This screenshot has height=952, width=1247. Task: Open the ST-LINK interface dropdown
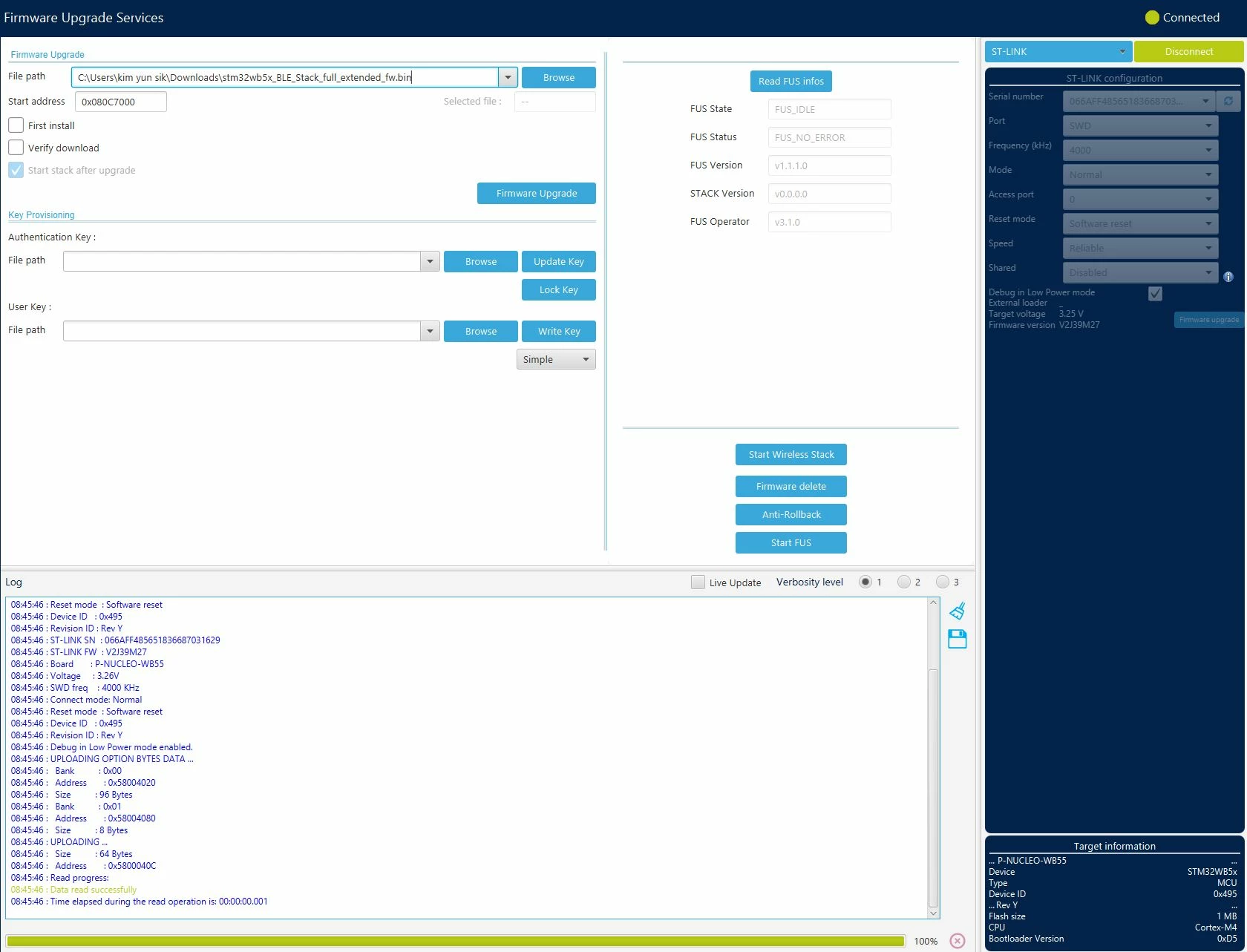click(1058, 52)
